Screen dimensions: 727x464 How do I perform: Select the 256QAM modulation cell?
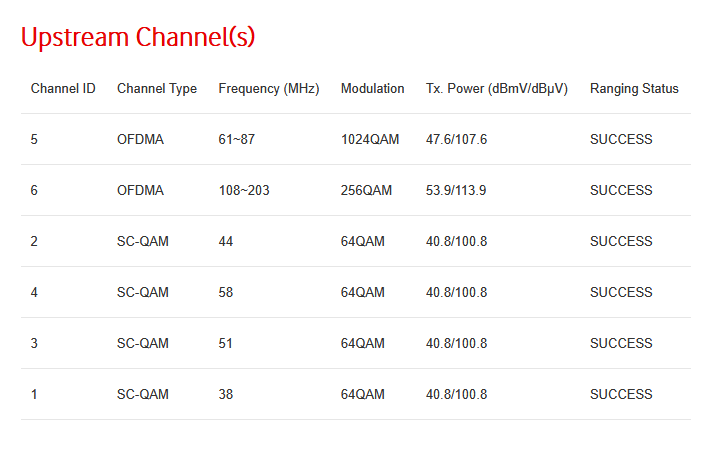point(367,191)
